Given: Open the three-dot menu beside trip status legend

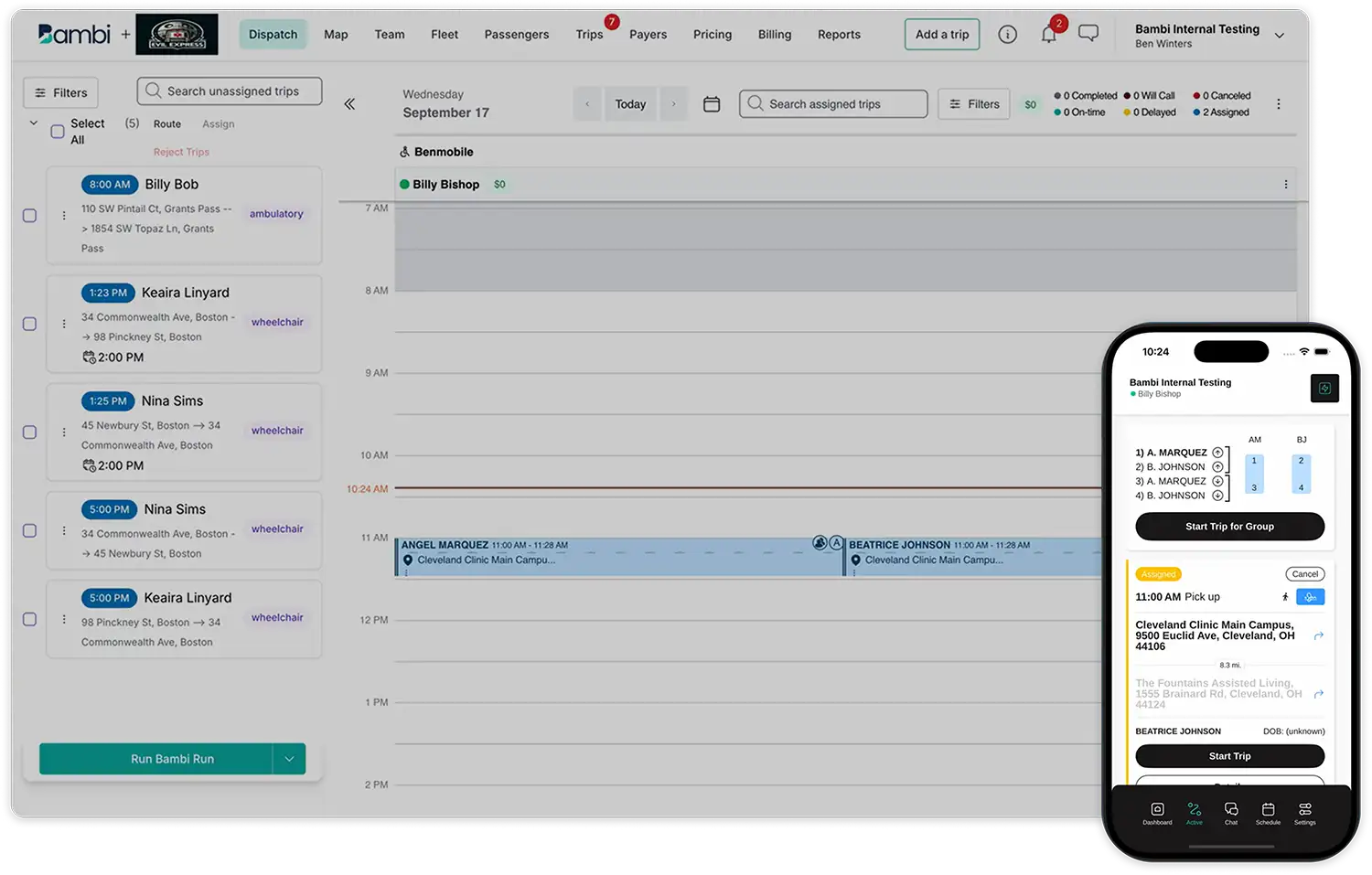Looking at the screenshot, I should tap(1279, 104).
